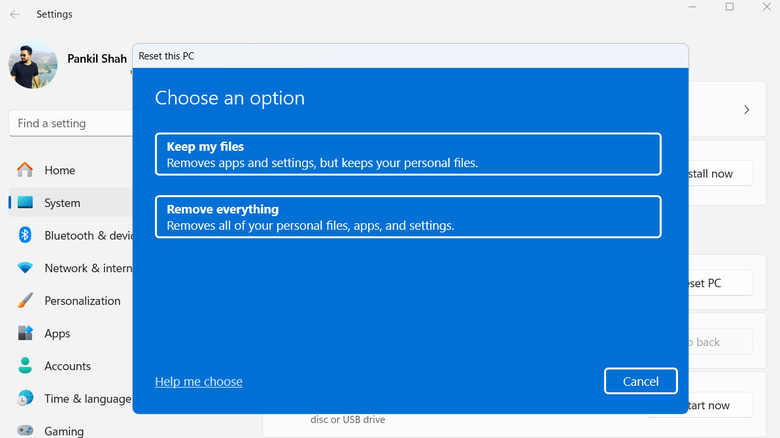Open the Gaming icon in sidebar

coord(25,431)
